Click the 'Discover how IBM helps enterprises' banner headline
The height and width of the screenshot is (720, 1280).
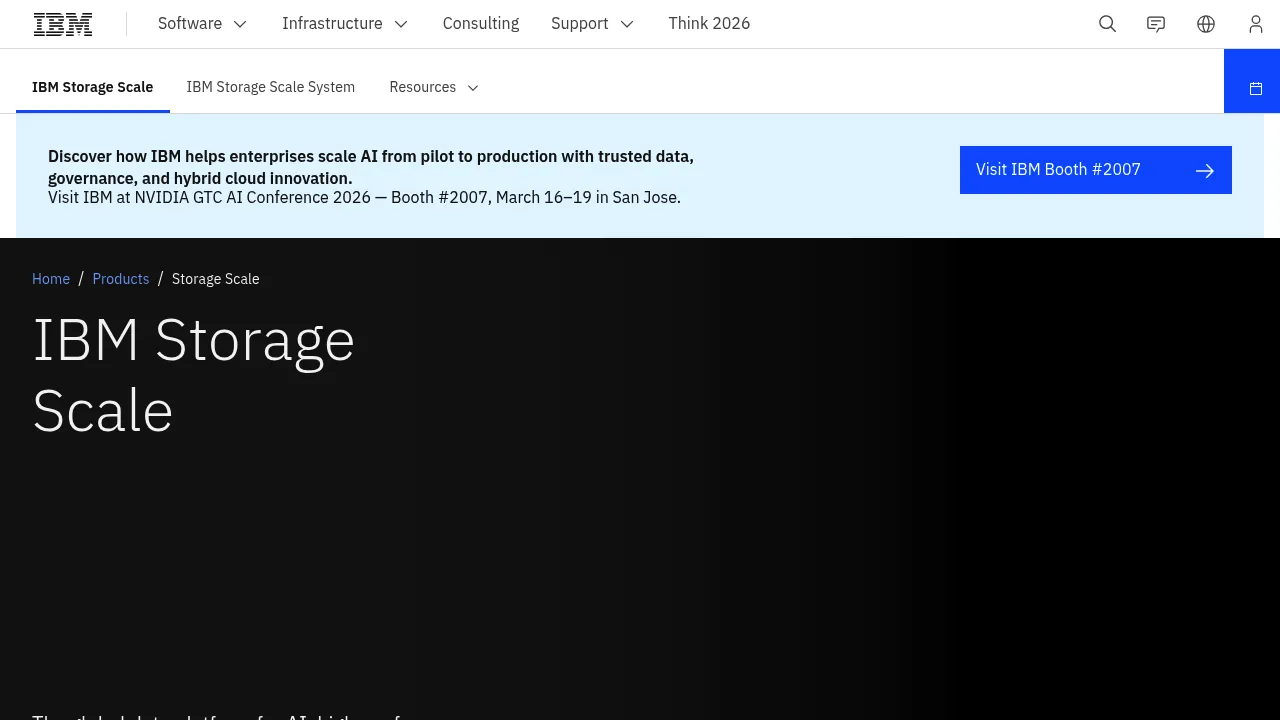[x=371, y=167]
